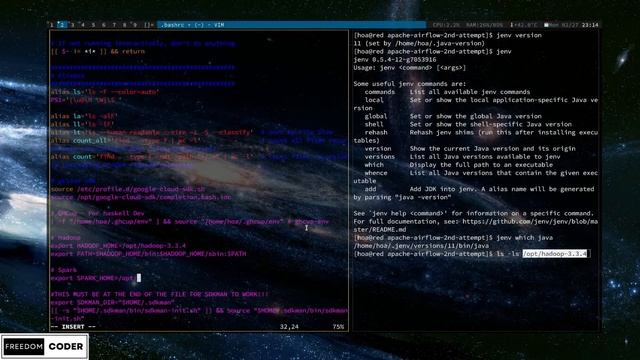Click the highlighted /opt/hadoop-3.3.4 text in terminal
The height and width of the screenshot is (360, 640).
pos(555,254)
